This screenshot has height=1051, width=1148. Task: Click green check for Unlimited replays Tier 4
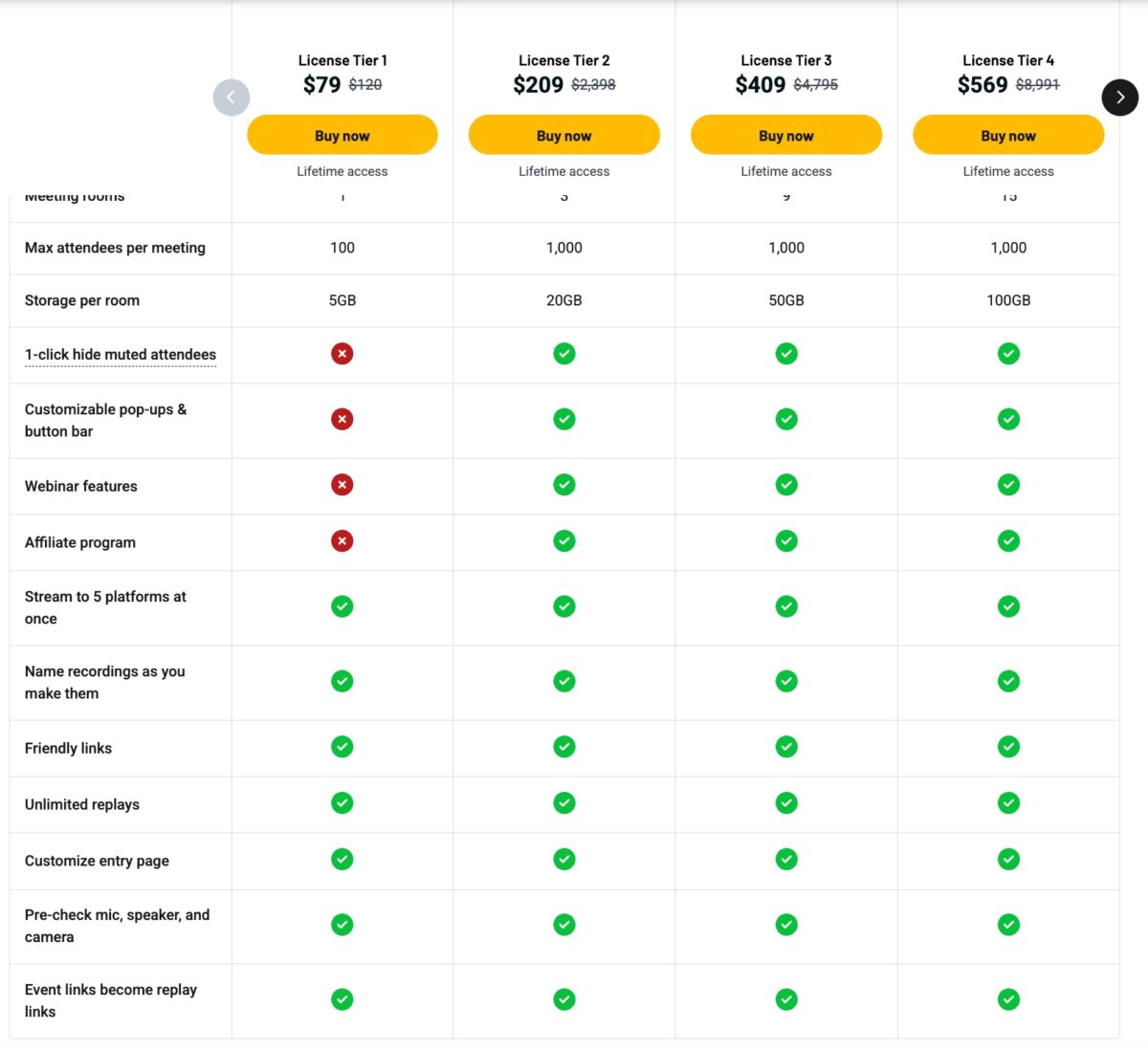(x=1008, y=803)
